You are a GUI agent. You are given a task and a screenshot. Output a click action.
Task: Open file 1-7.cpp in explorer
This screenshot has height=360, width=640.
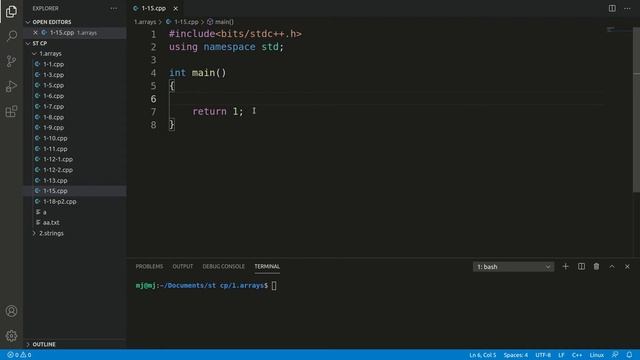click(x=53, y=107)
